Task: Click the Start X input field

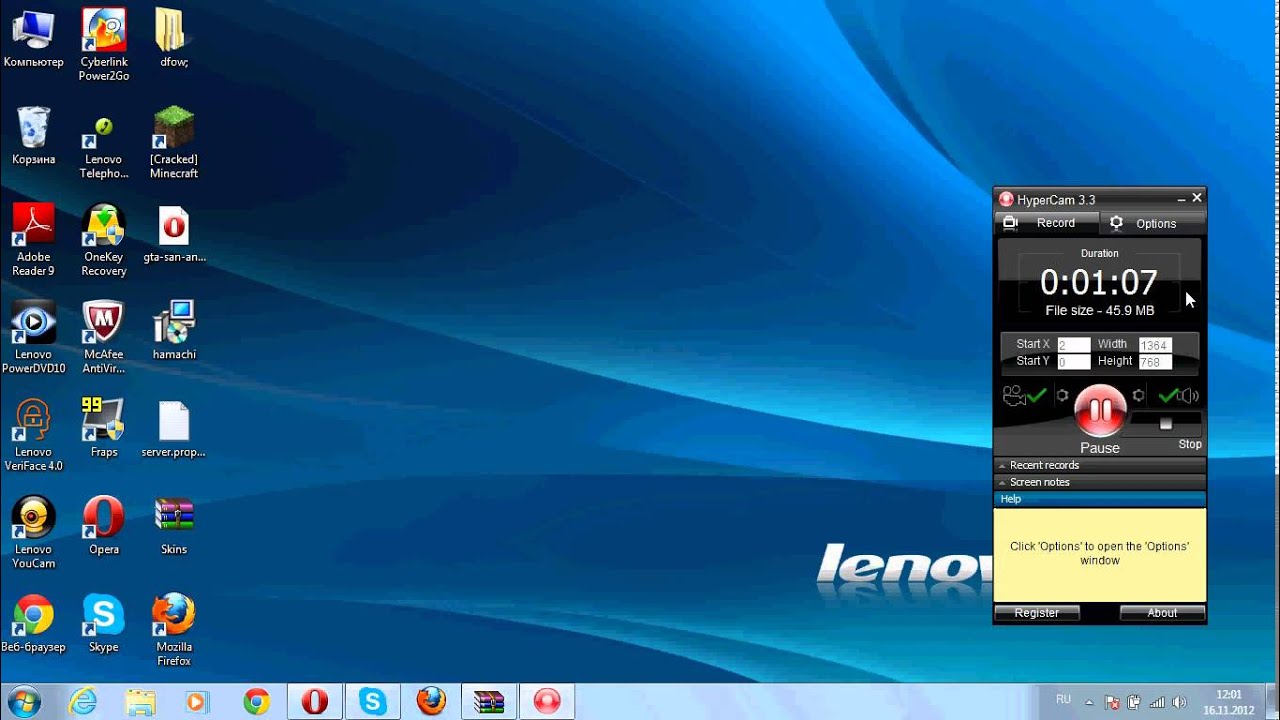Action: (1073, 345)
